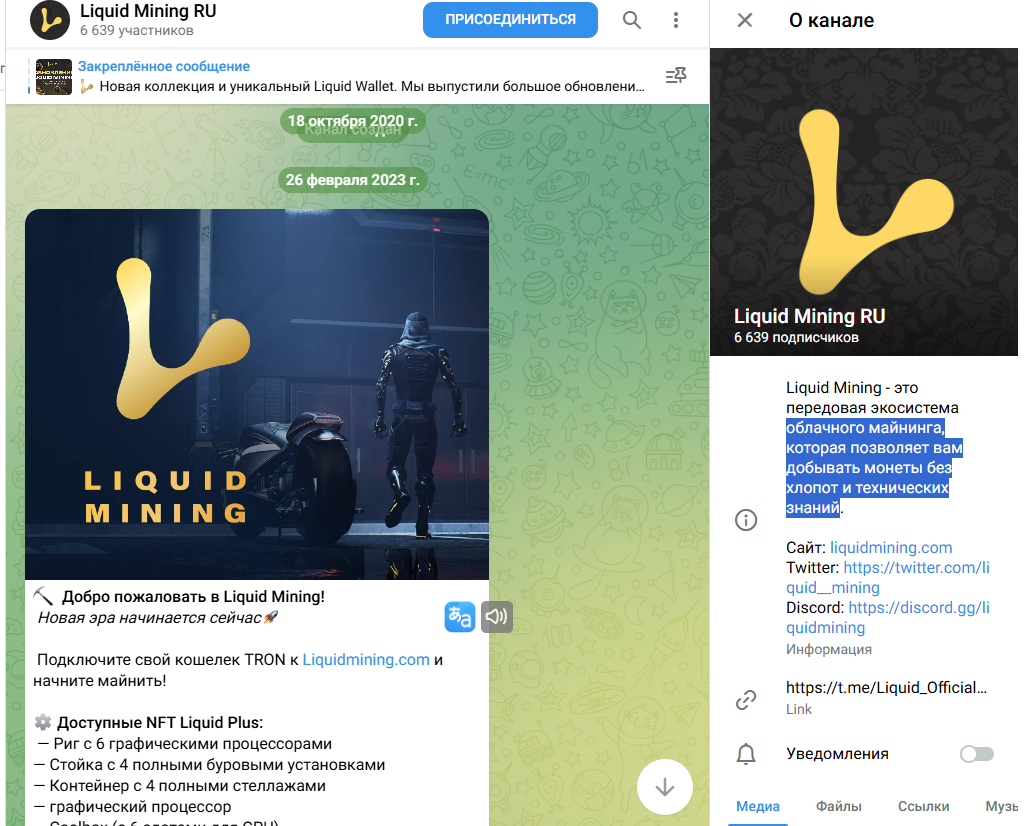Screen dimensions: 1024x826
Task: Toggle the Уведомления switch
Action: (x=976, y=754)
